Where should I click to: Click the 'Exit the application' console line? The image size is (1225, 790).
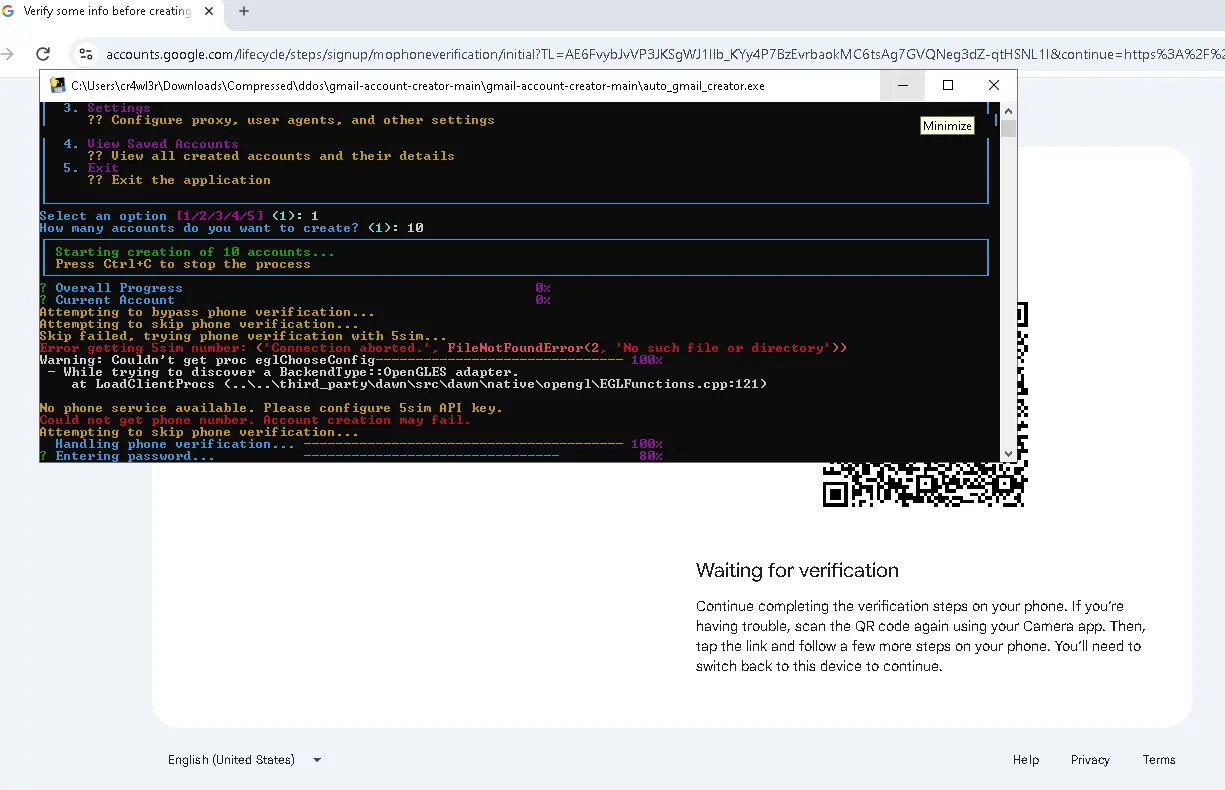[179, 180]
